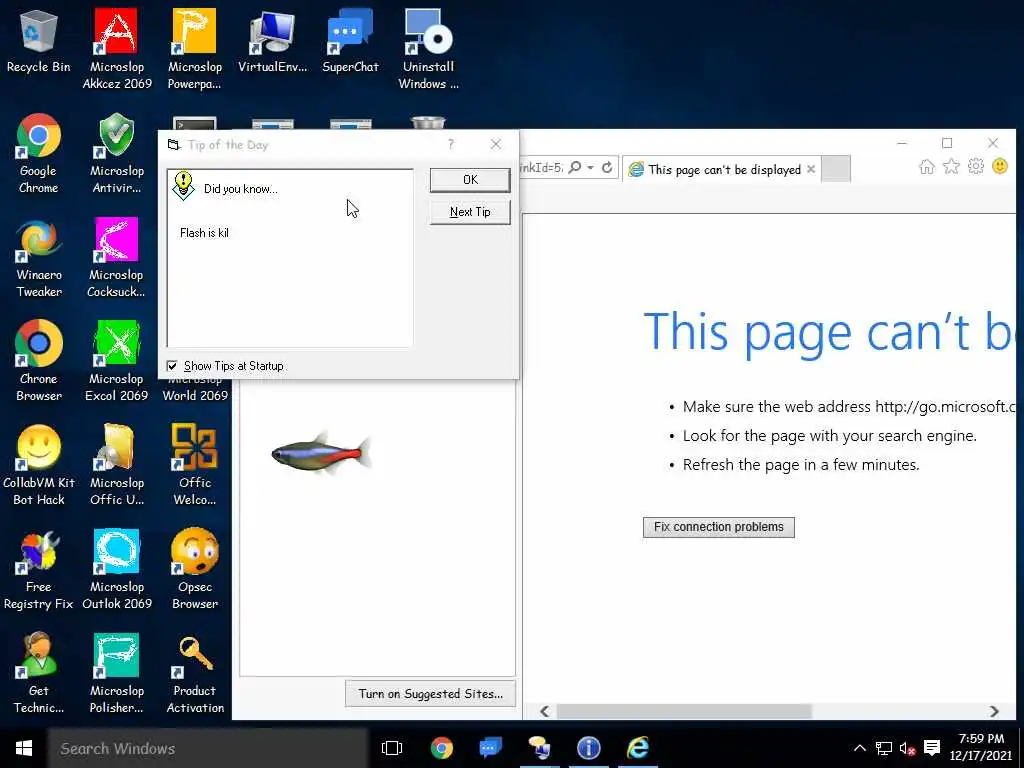Launch SuperChat from the desktop
Image resolution: width=1024 pixels, height=768 pixels.
tap(350, 40)
